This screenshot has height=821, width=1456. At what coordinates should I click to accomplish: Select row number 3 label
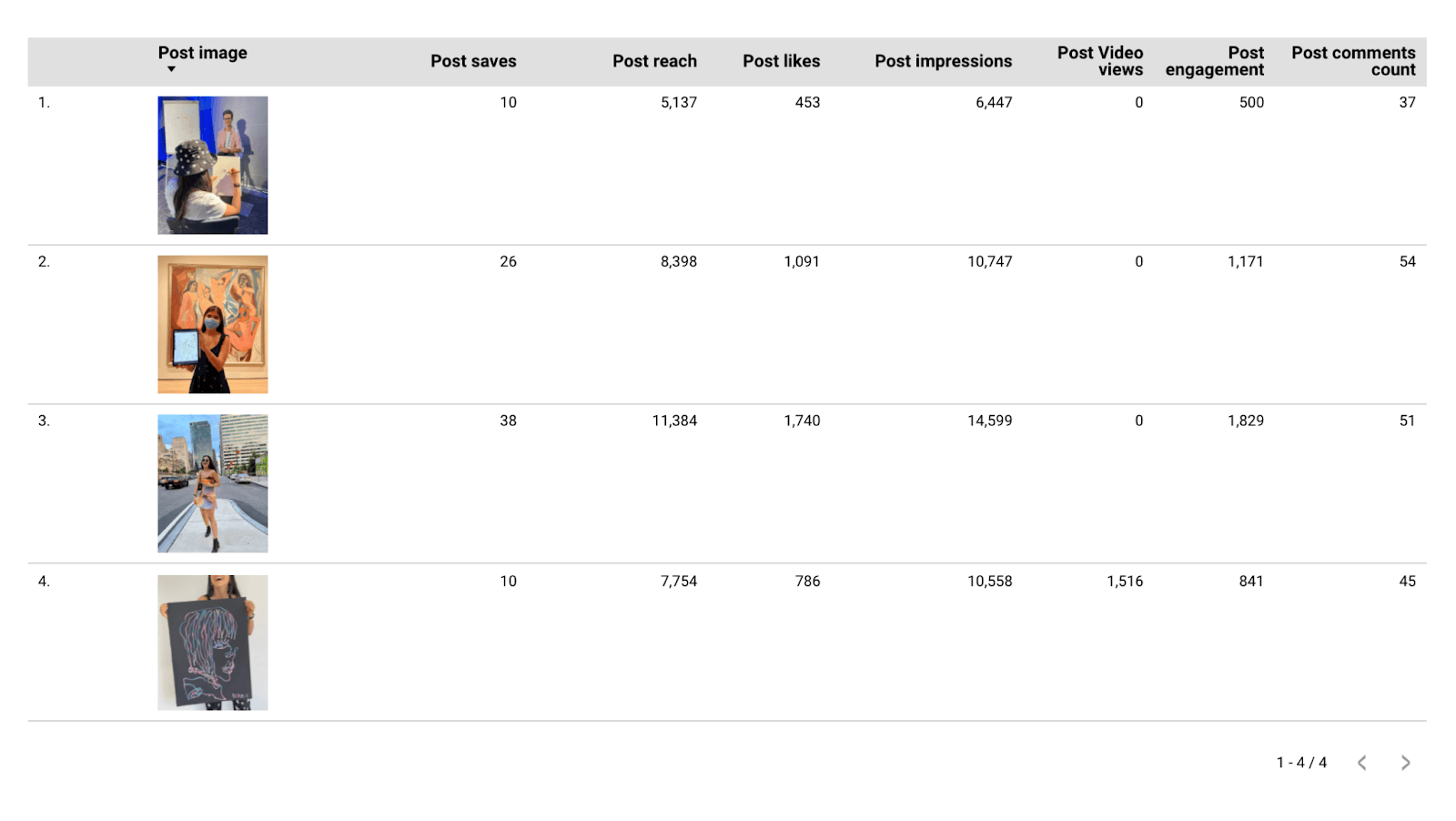pos(44,421)
